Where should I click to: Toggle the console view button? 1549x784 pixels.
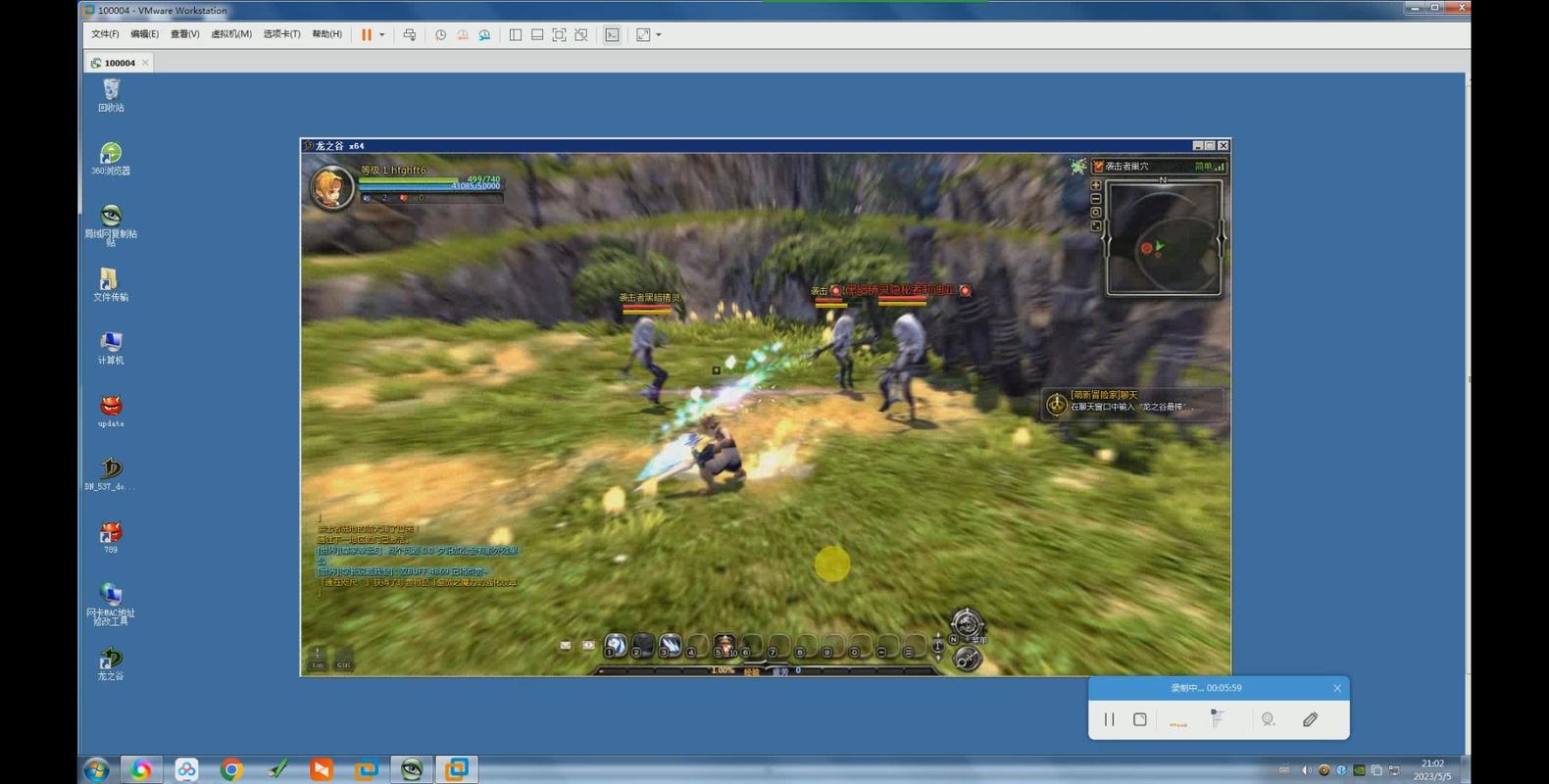(612, 34)
